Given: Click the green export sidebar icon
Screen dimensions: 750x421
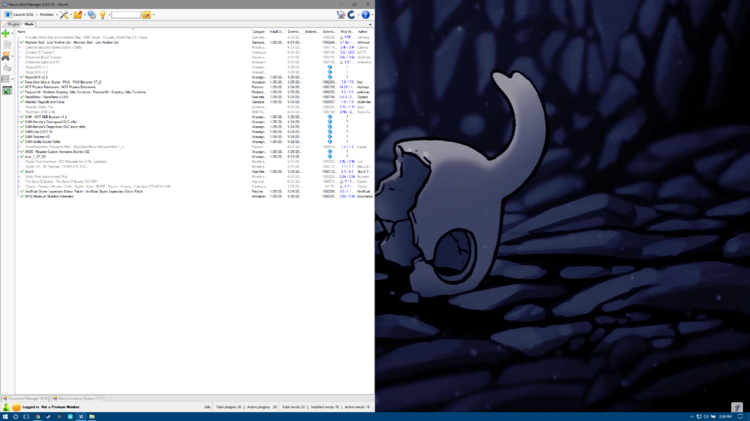Looking at the screenshot, I should pos(7,90).
